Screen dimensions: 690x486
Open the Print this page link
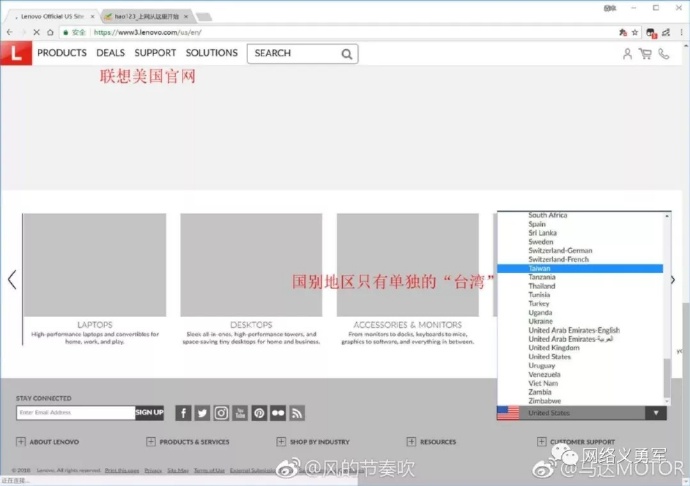(x=122, y=471)
